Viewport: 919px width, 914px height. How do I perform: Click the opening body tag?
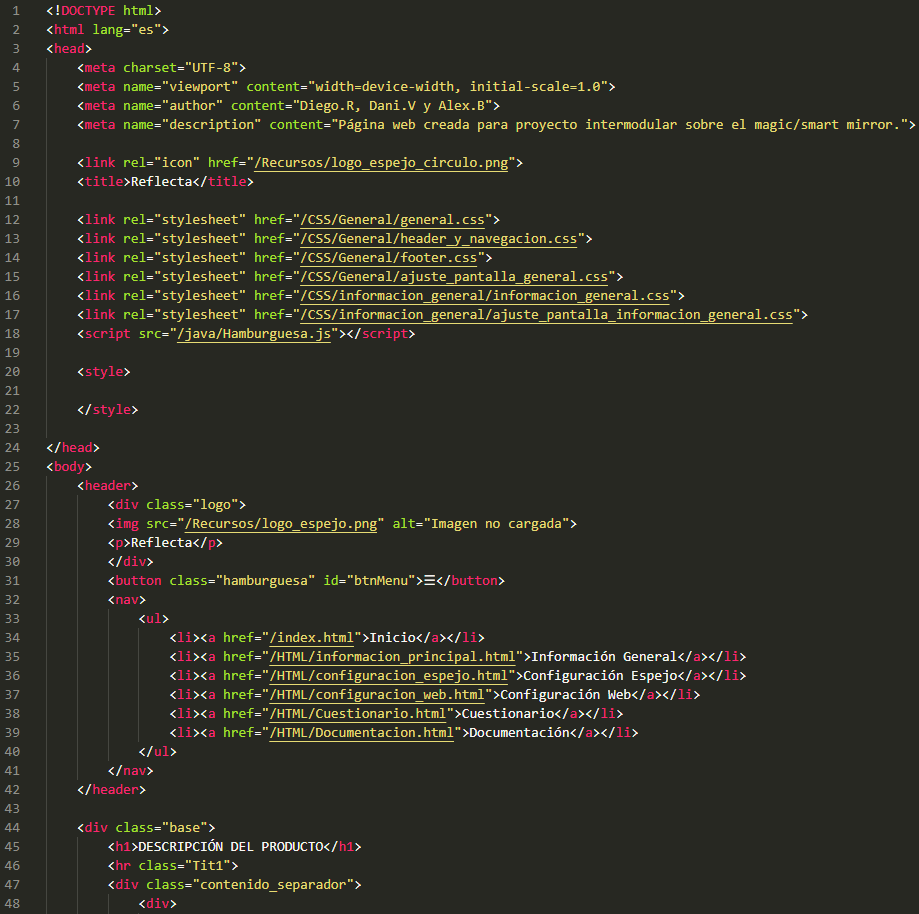69,467
